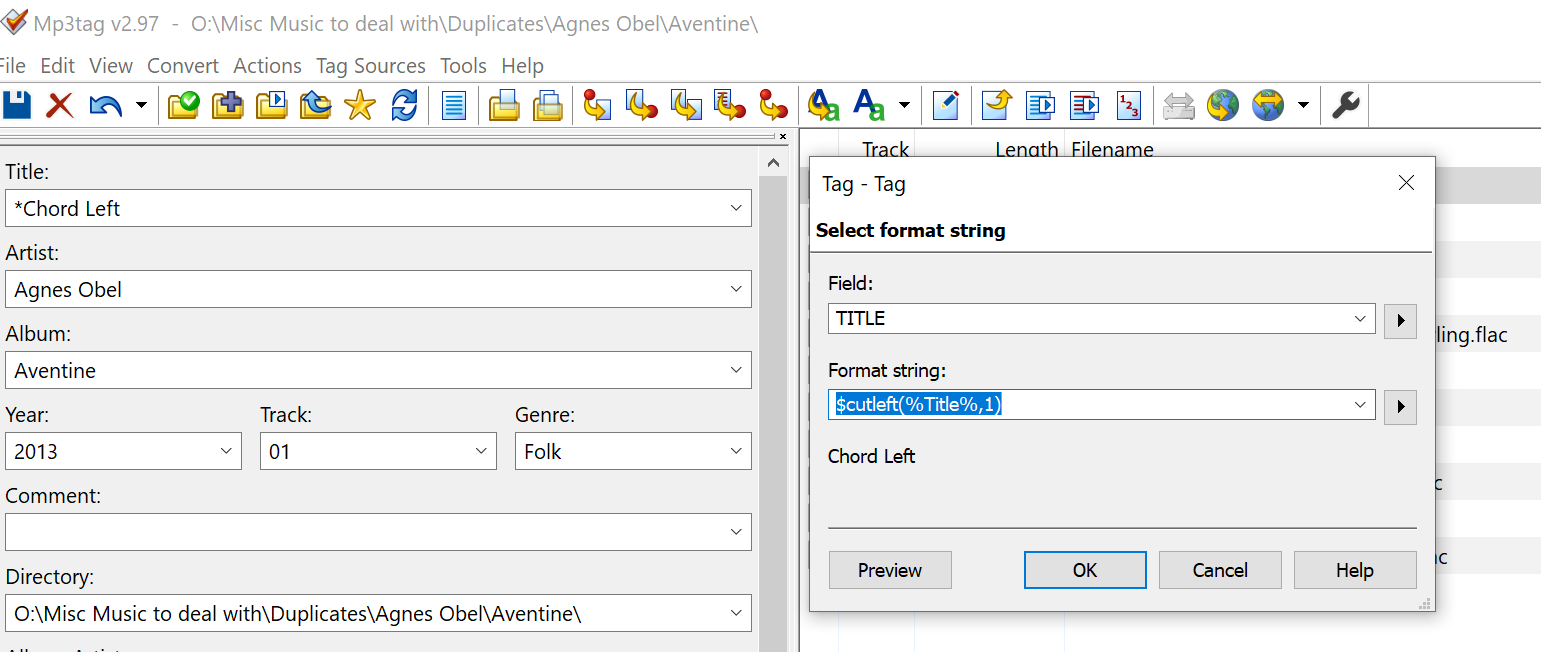1541x652 pixels.
Task: Save the tag using Save icon
Action: (x=18, y=105)
